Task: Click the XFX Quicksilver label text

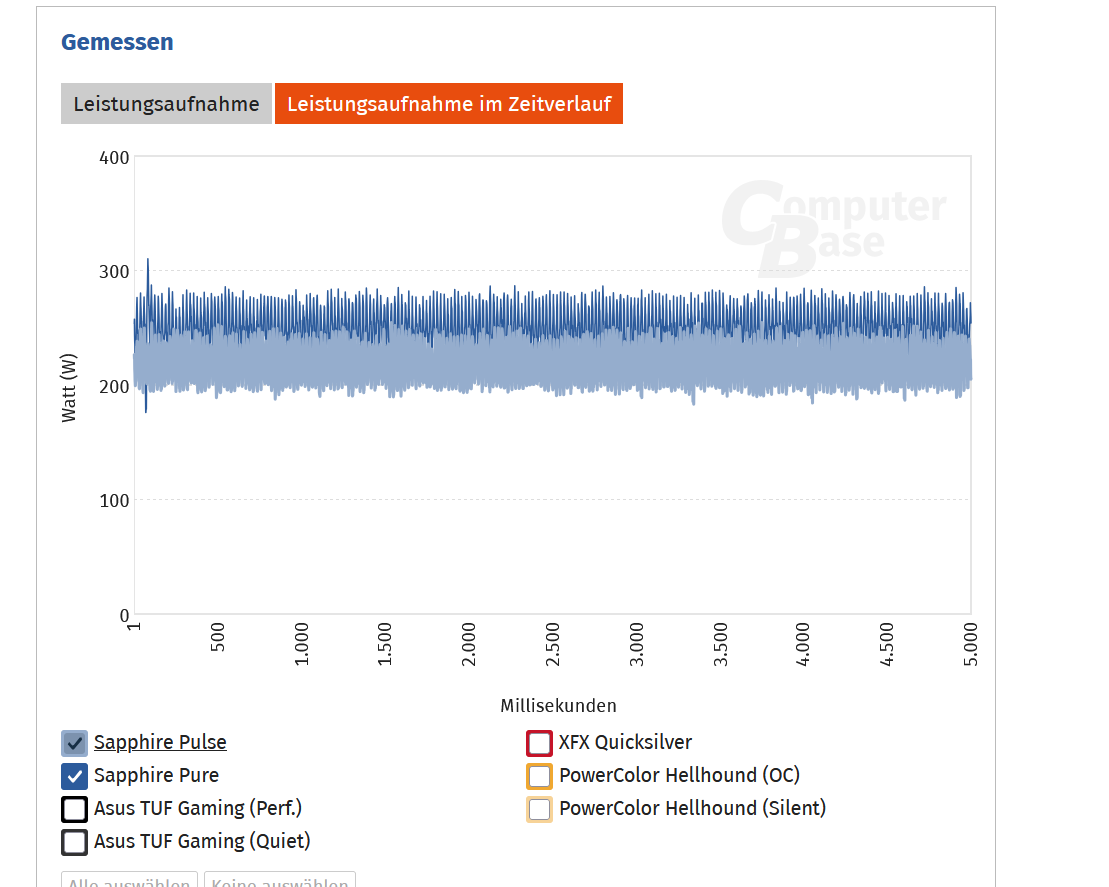Action: 625,742
